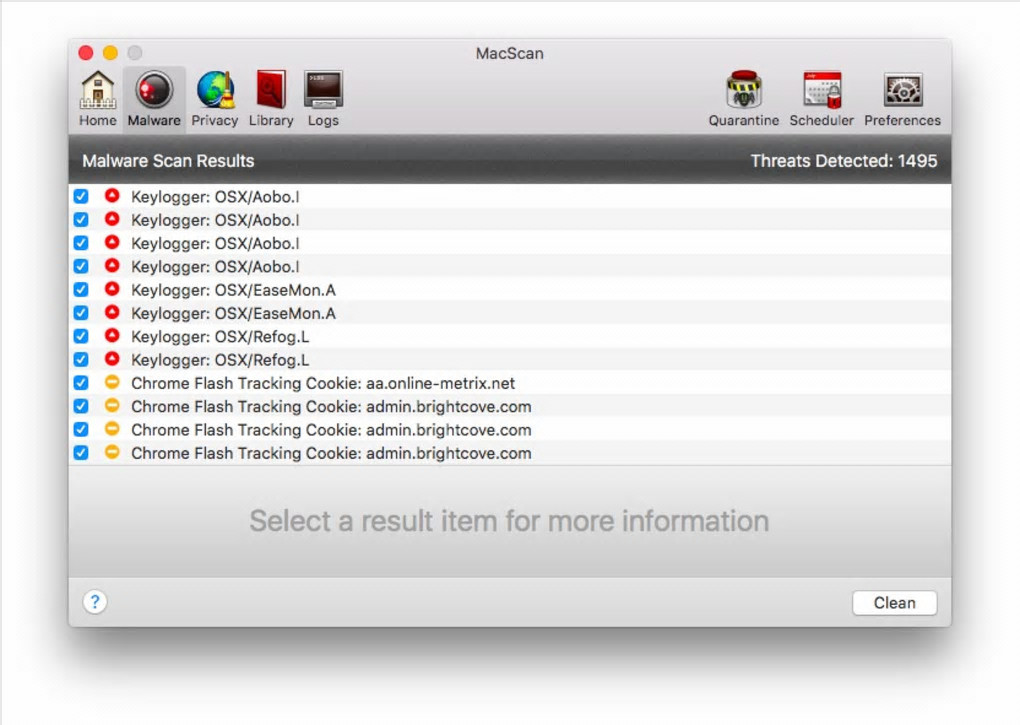Toggle the second admin.brightcove.com cookie checkbox

coord(81,430)
